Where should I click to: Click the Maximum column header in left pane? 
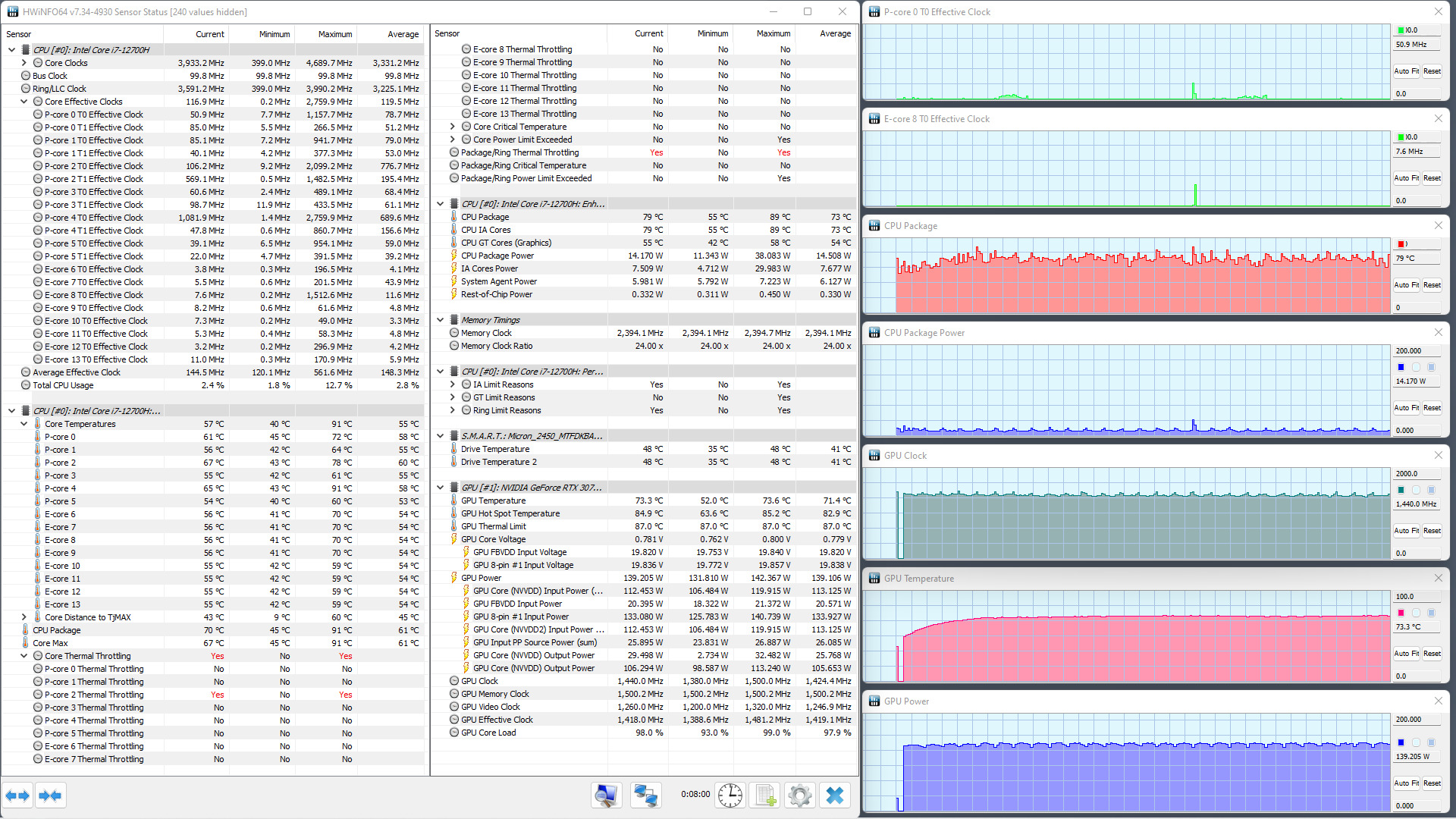click(x=334, y=34)
